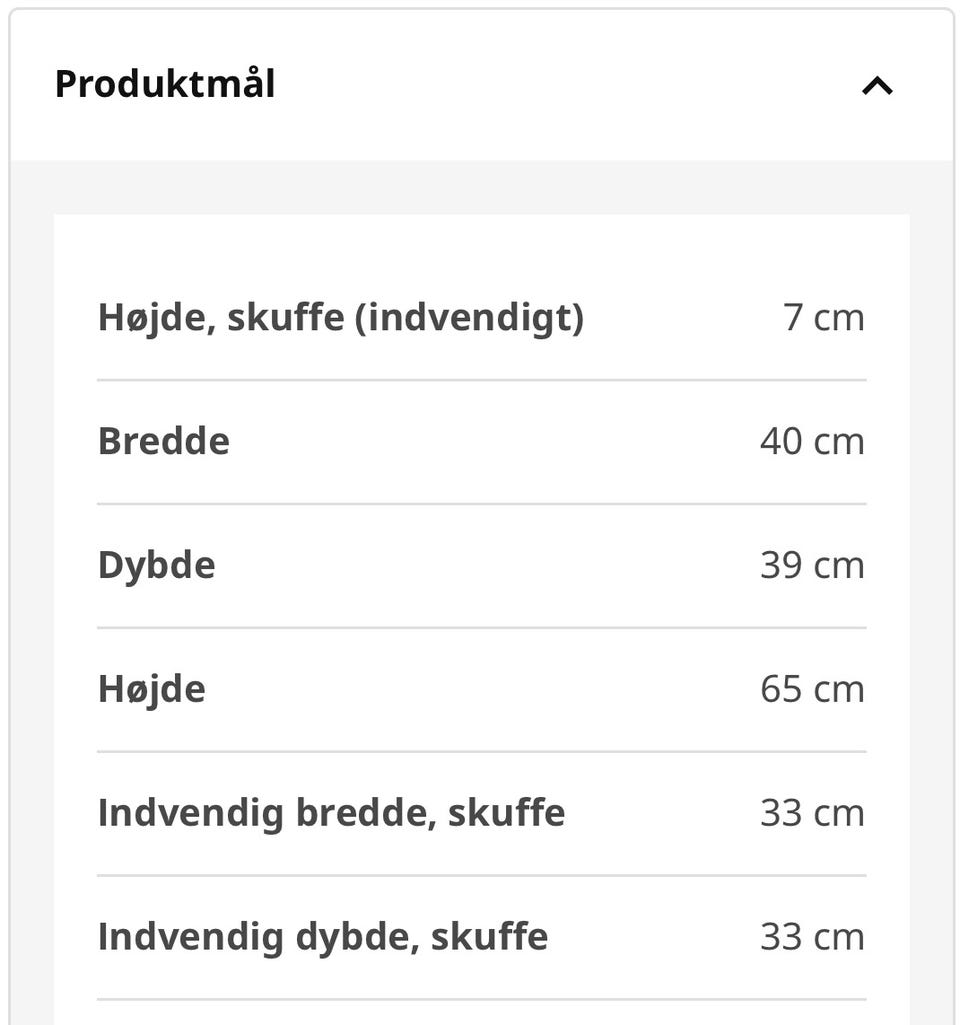This screenshot has height=1025, width=960.
Task: Click divider line under Dybde row
Action: [482, 628]
